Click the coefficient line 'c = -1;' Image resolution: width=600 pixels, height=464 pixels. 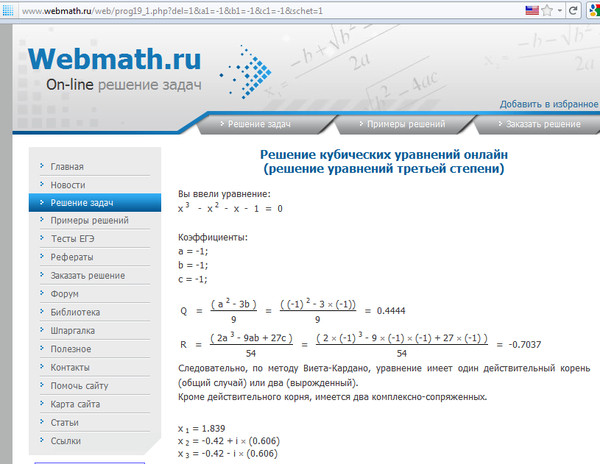point(192,279)
